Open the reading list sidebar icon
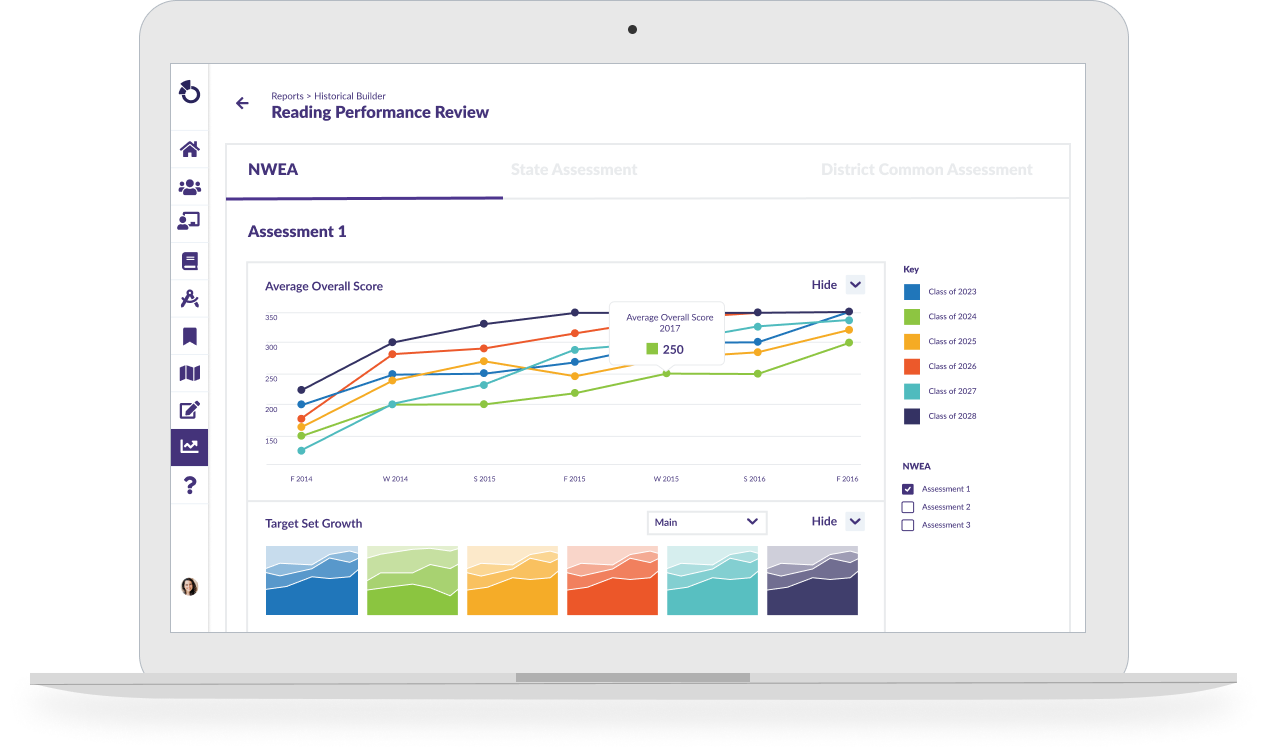 point(189,260)
